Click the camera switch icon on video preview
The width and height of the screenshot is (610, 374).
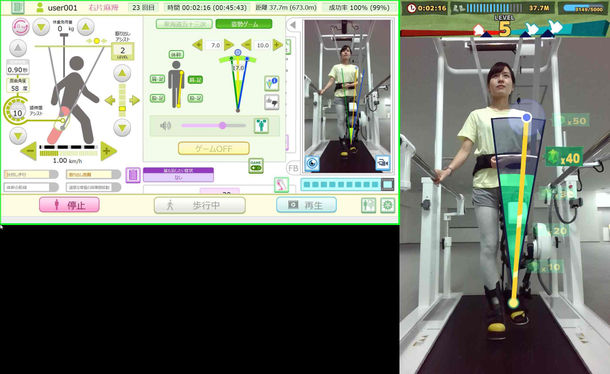pyautogui.click(x=383, y=163)
